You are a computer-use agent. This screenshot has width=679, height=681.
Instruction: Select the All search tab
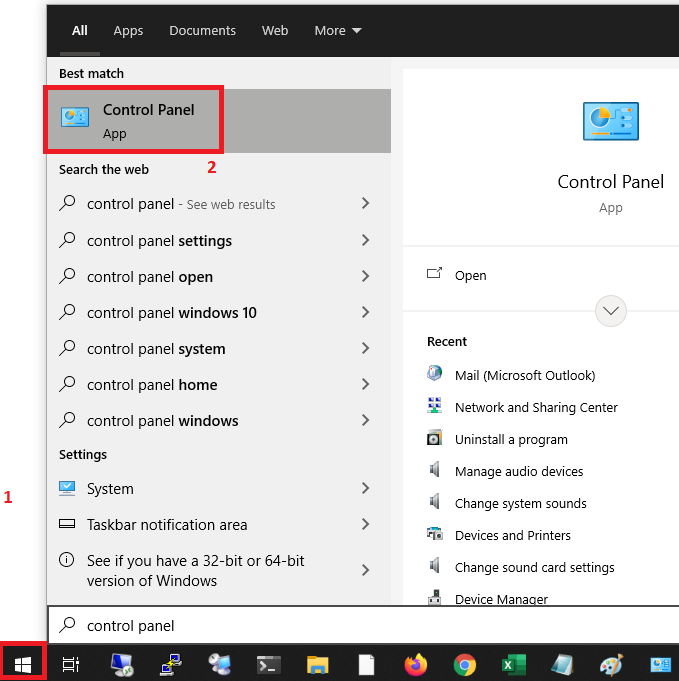click(79, 30)
